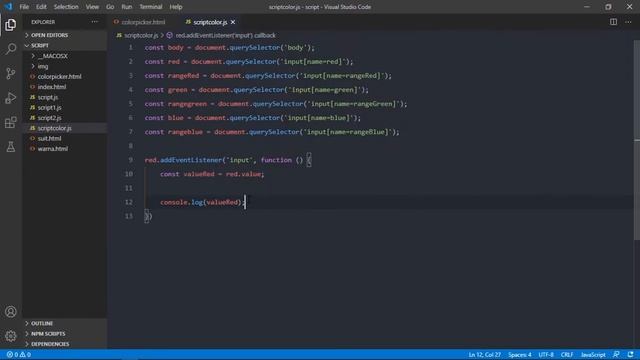Open the Source Control view
Viewport: 640px width, 360px height.
pos(11,73)
